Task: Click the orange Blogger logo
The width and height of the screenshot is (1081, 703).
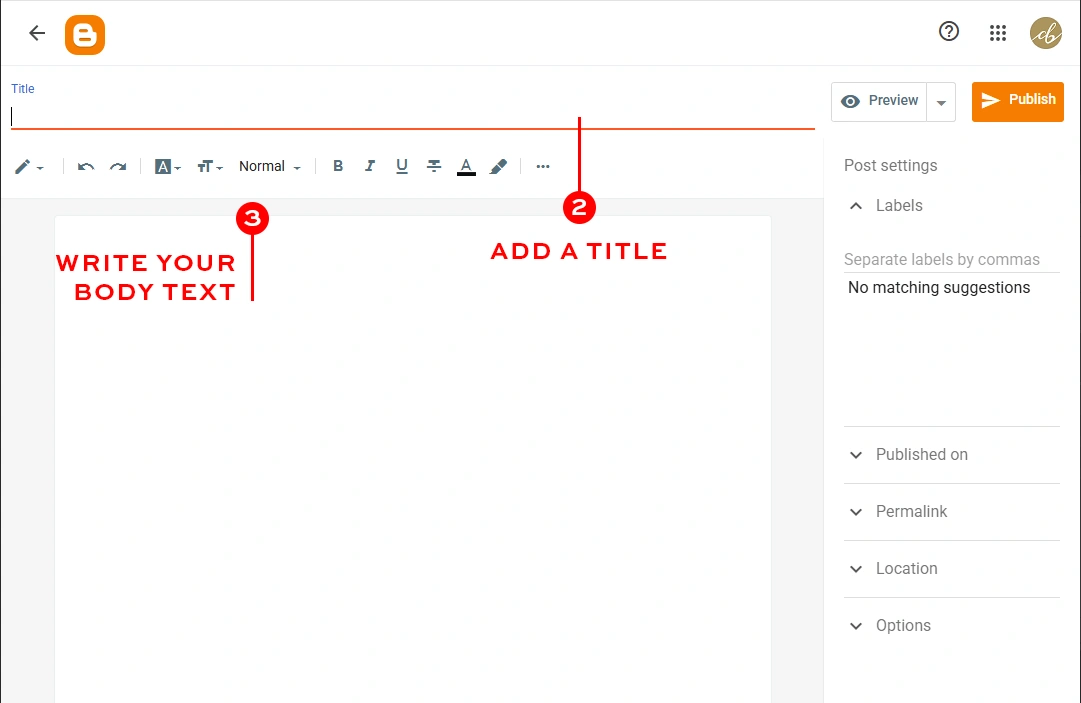Action: click(85, 34)
